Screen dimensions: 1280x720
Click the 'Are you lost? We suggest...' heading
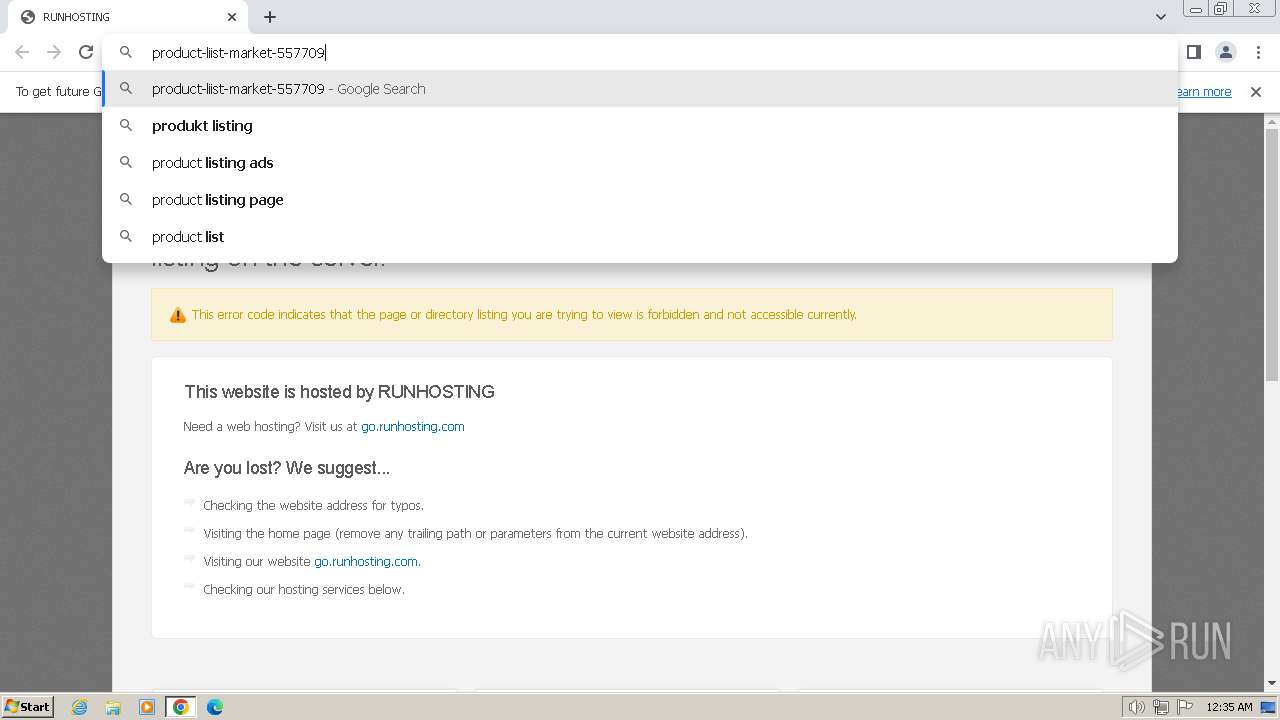coord(287,468)
